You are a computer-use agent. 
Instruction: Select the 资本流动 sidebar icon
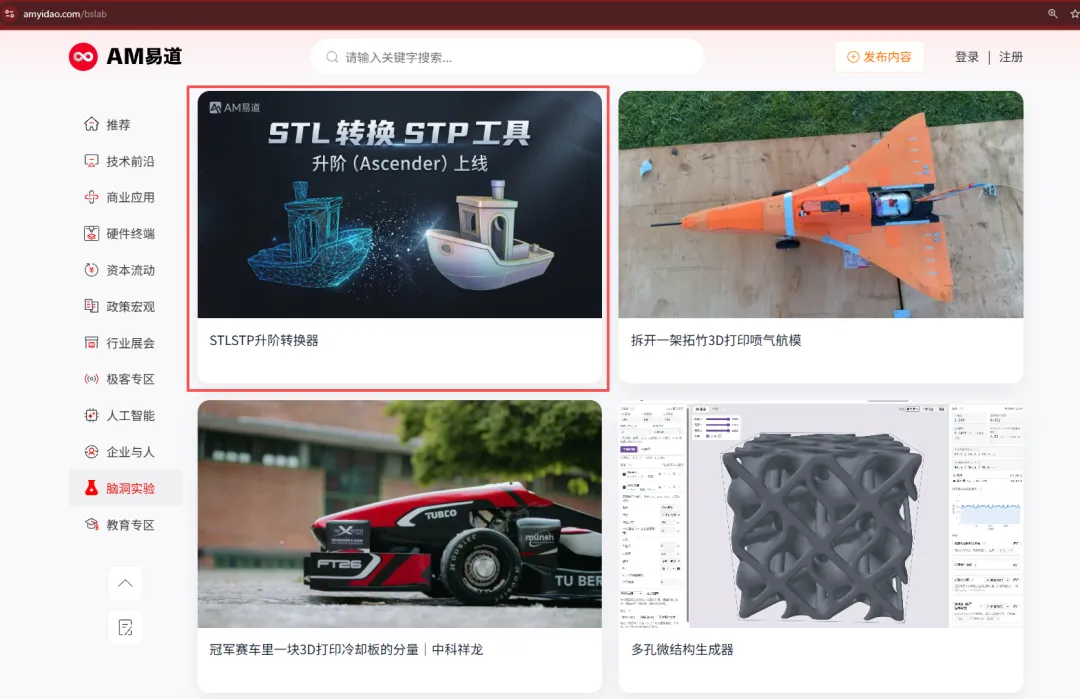(91, 270)
